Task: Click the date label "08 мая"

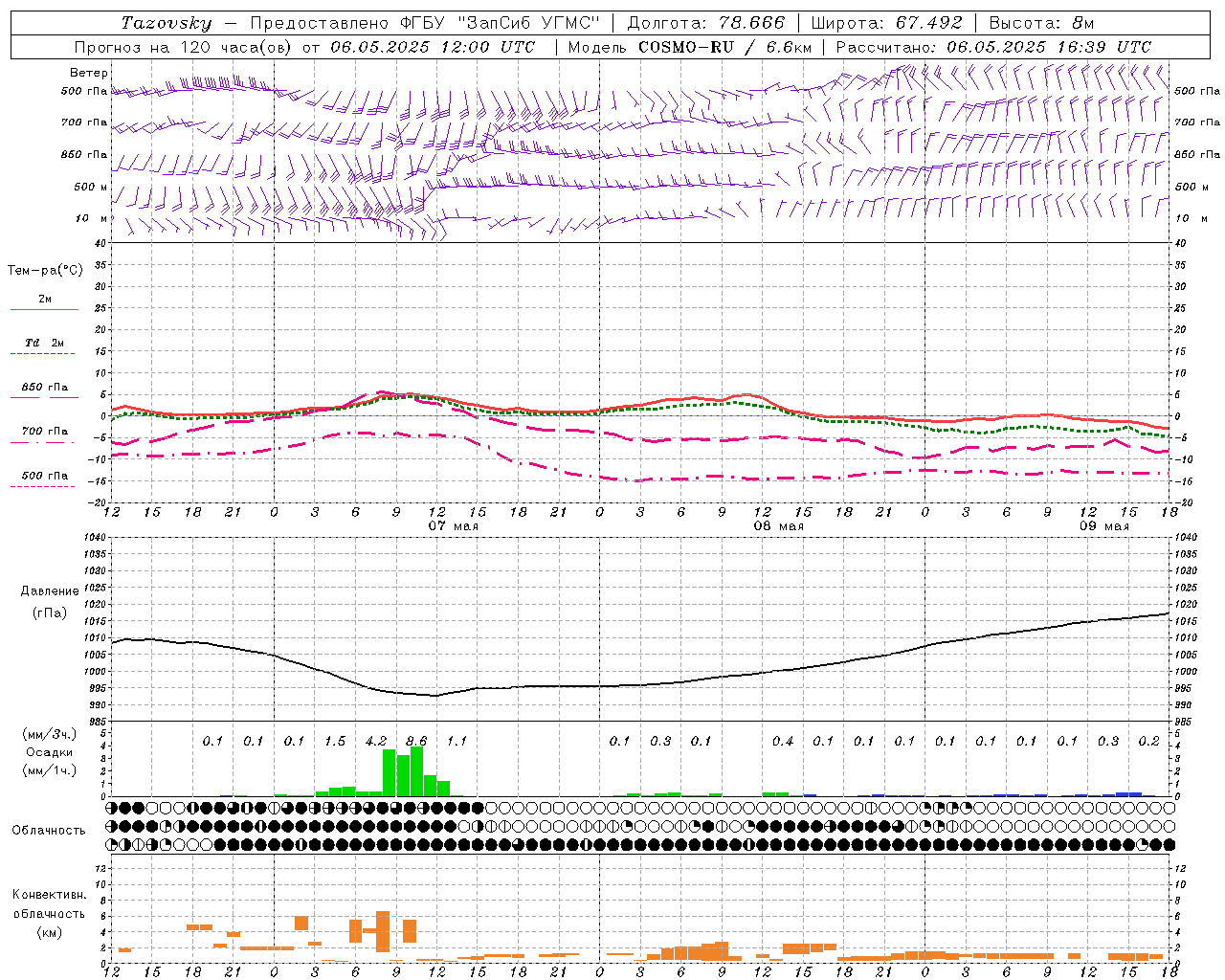Action: pos(779,526)
